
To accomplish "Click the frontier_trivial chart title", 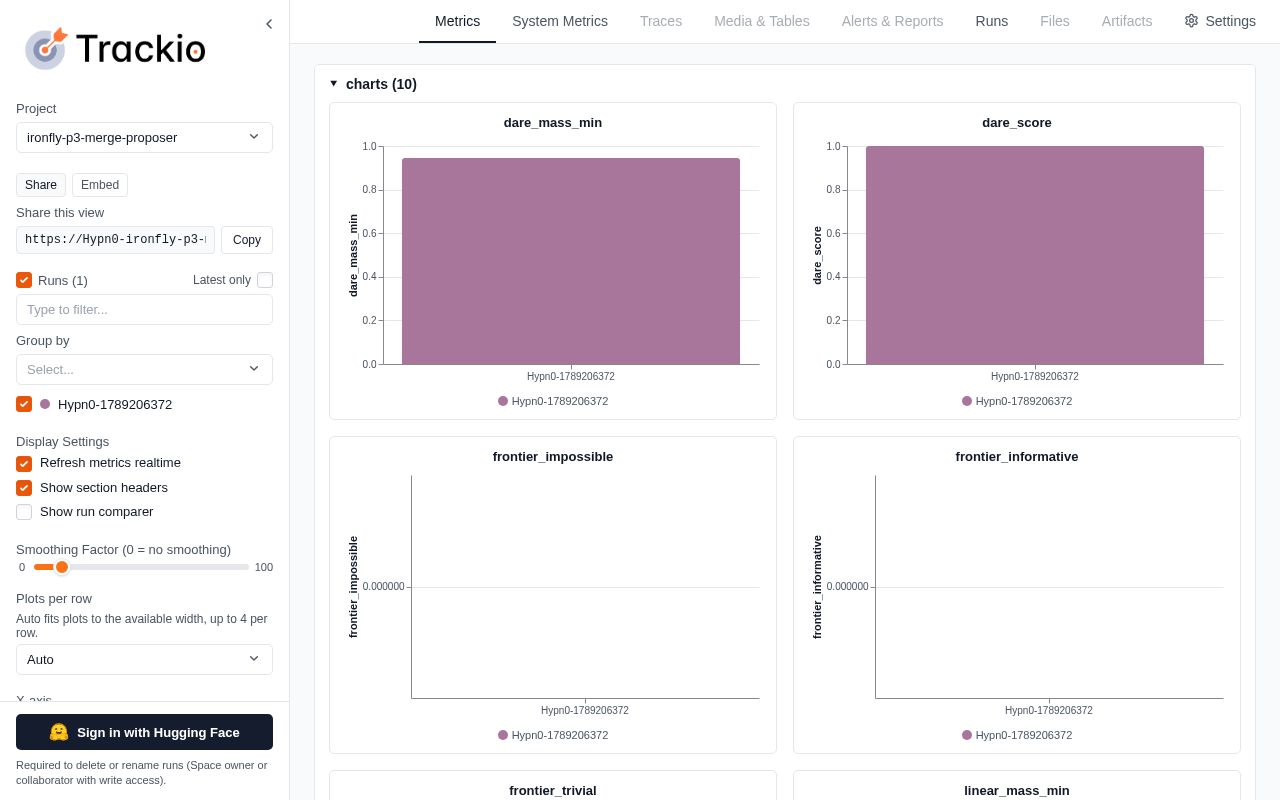I will click(x=553, y=791).
